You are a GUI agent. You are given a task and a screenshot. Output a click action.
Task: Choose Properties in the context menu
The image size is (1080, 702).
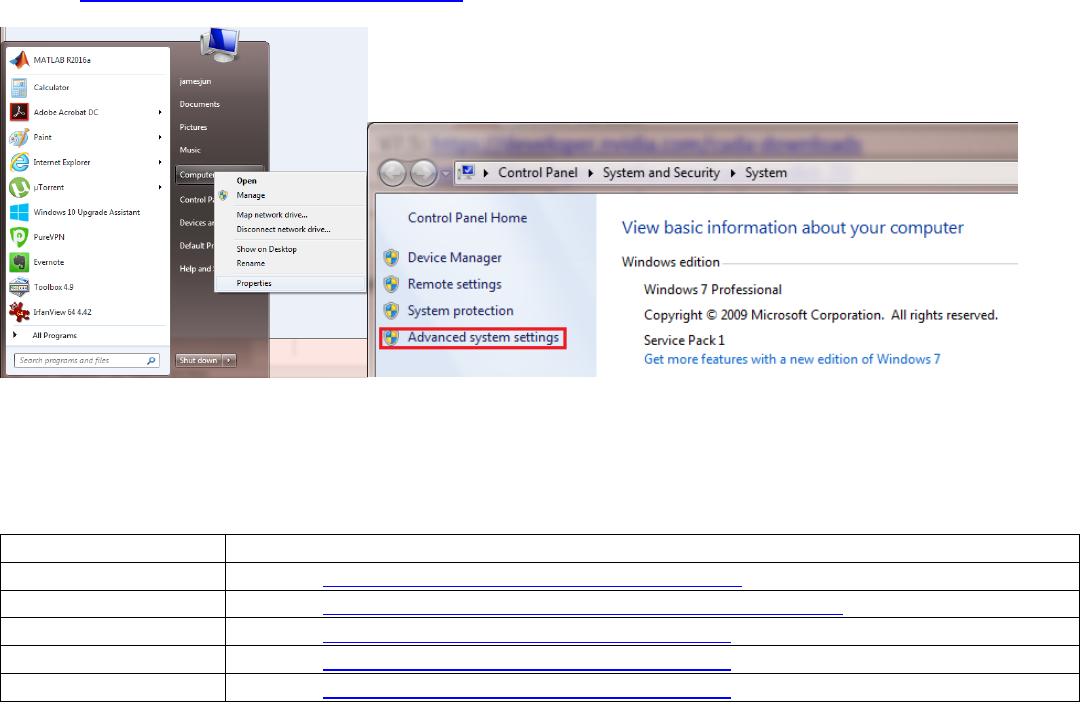[x=289, y=284]
